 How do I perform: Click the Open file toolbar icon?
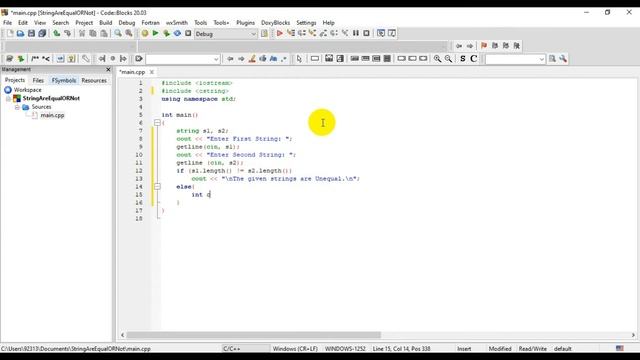click(x=20, y=33)
